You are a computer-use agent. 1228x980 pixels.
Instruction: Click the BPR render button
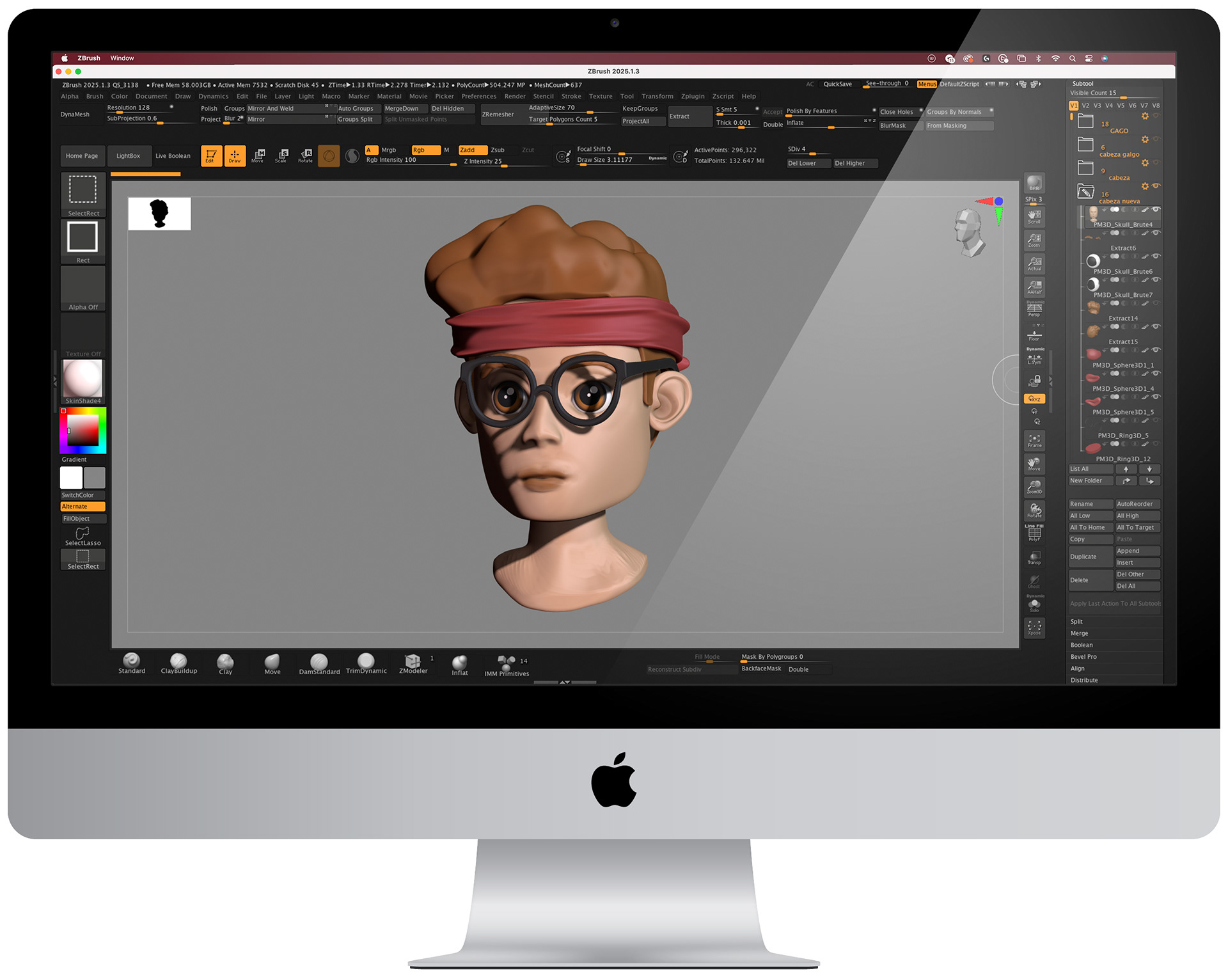point(1034,184)
